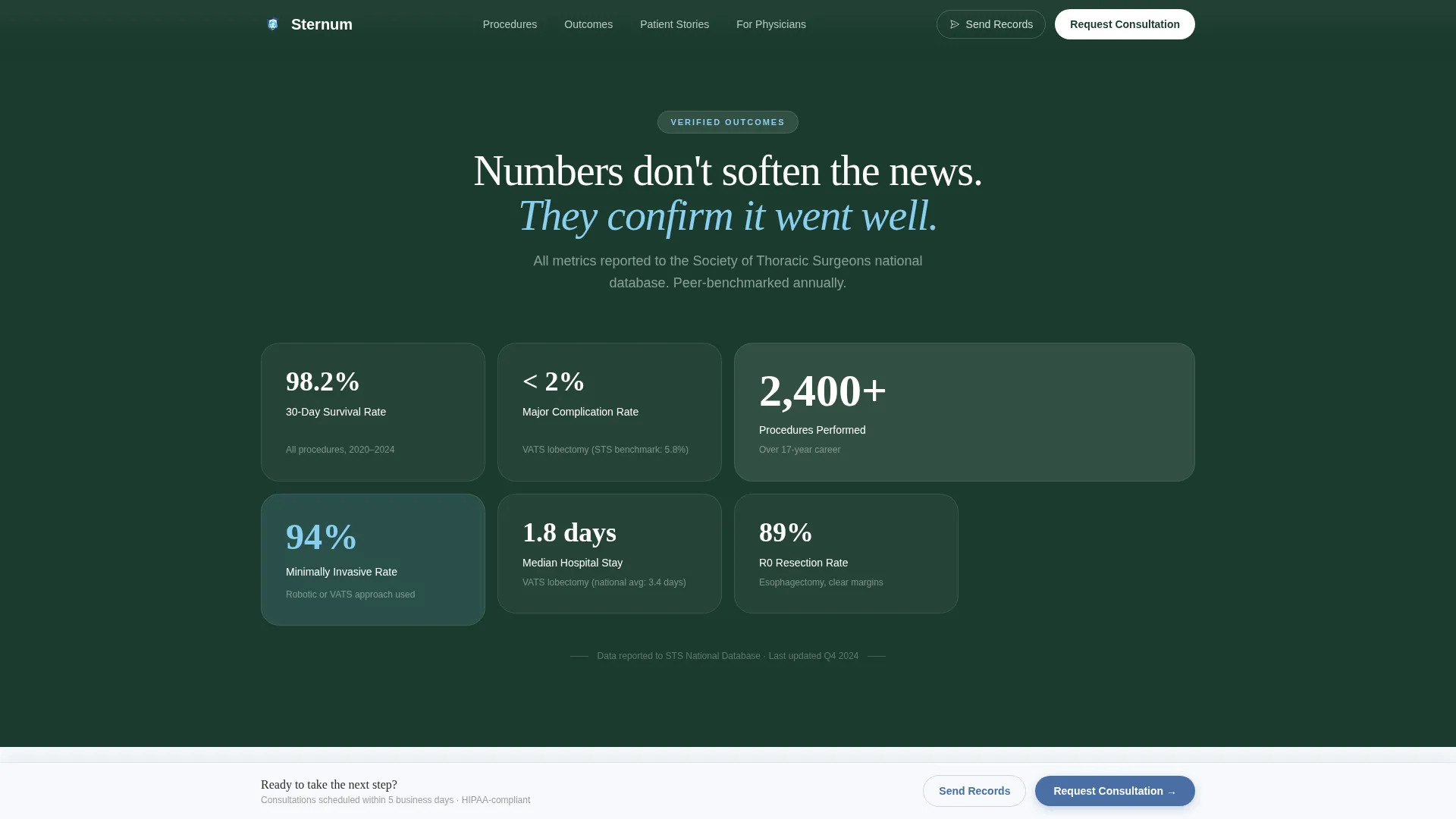Click the Sternum brand name
Screen dimensions: 1456x819
click(322, 24)
